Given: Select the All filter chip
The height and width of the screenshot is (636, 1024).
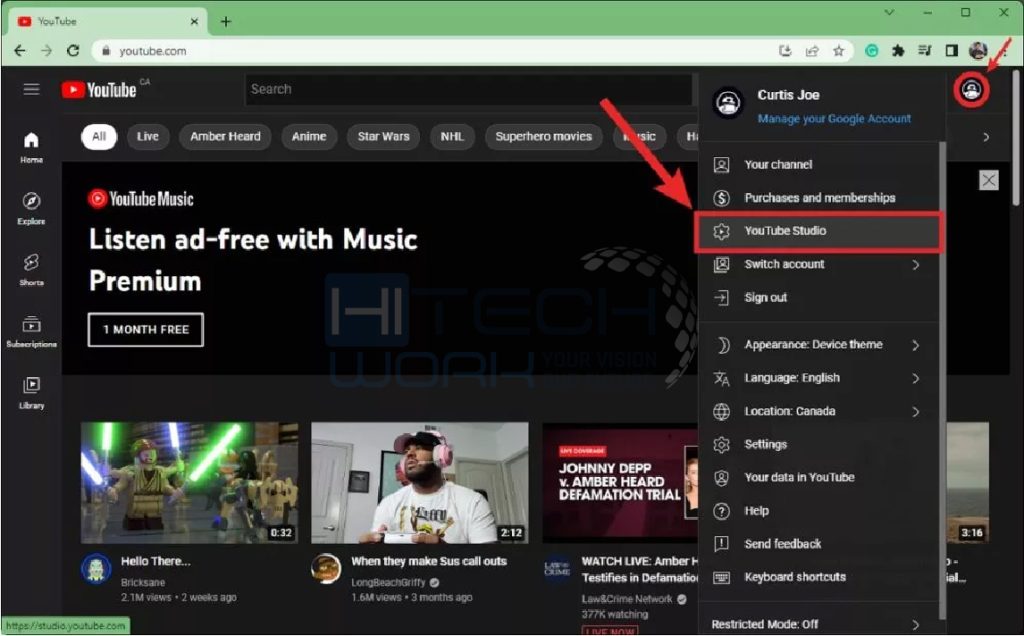Looking at the screenshot, I should click(x=99, y=136).
